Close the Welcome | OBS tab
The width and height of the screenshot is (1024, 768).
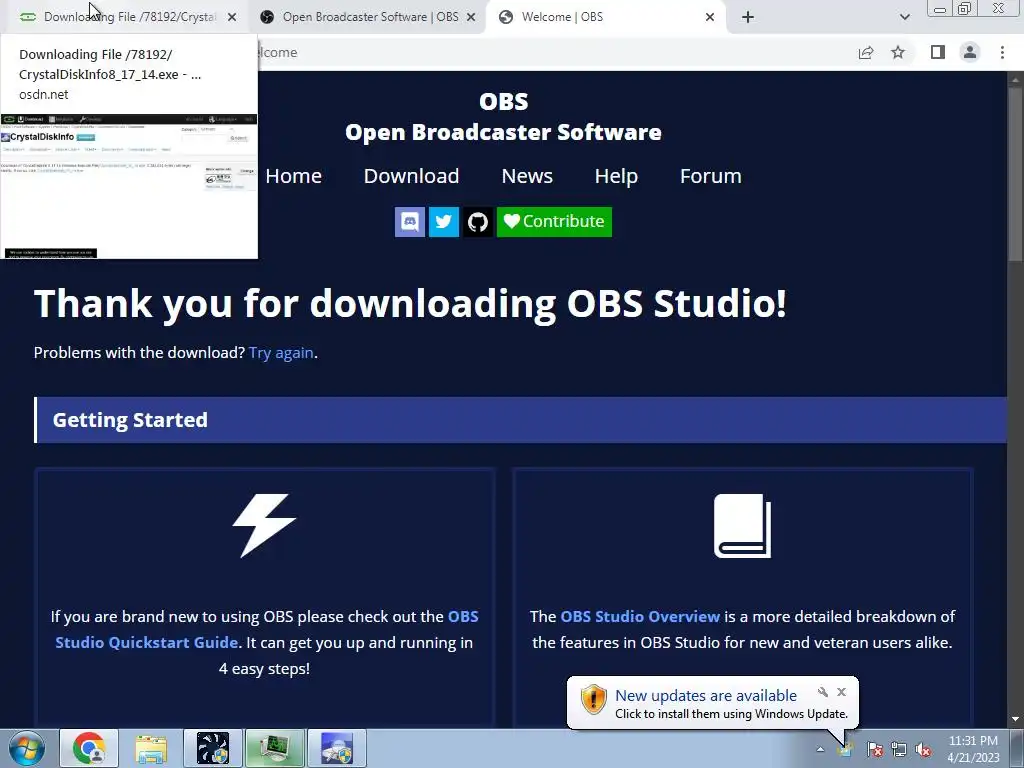710,18
